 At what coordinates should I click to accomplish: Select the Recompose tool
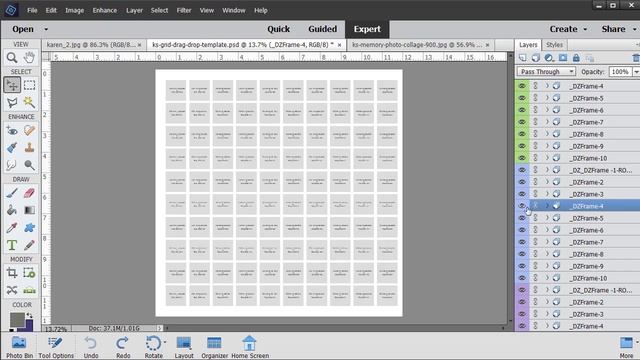coord(29,273)
